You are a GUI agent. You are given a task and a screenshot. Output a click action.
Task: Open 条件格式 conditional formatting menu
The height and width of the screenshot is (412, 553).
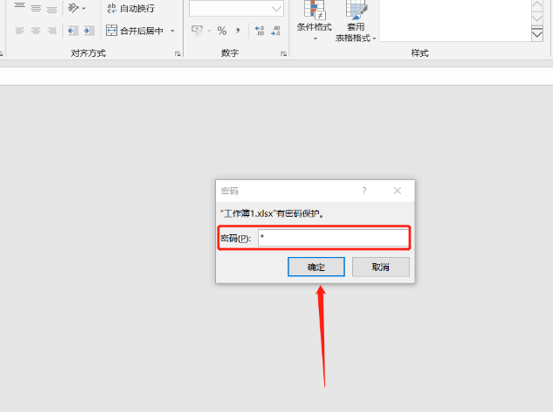tap(314, 21)
